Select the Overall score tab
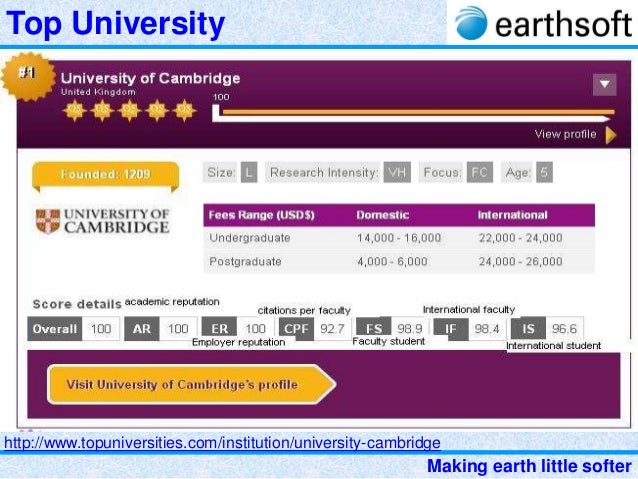Viewport: 638px width, 479px height. coord(55,329)
